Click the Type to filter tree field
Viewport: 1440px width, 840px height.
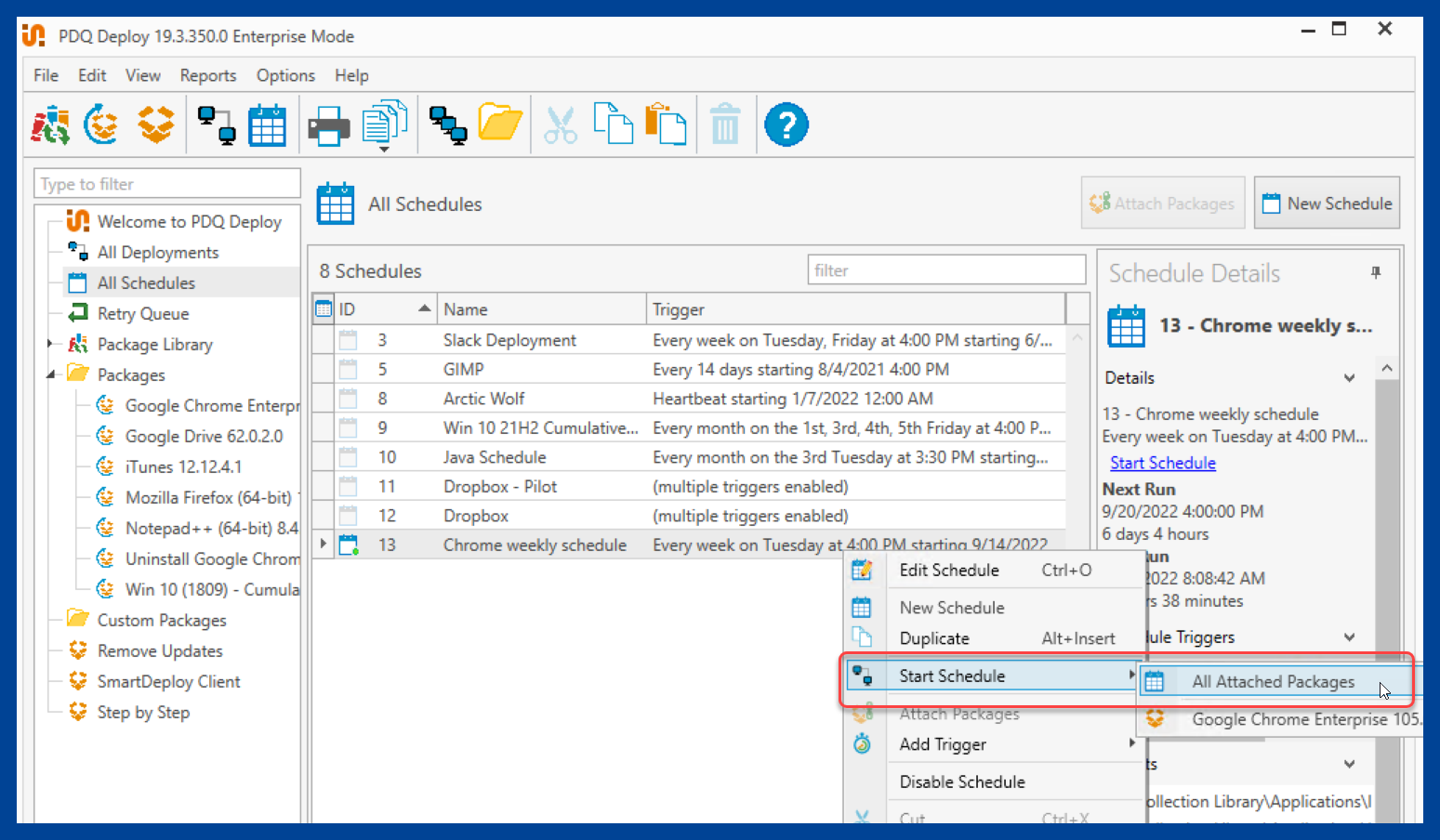coord(167,184)
